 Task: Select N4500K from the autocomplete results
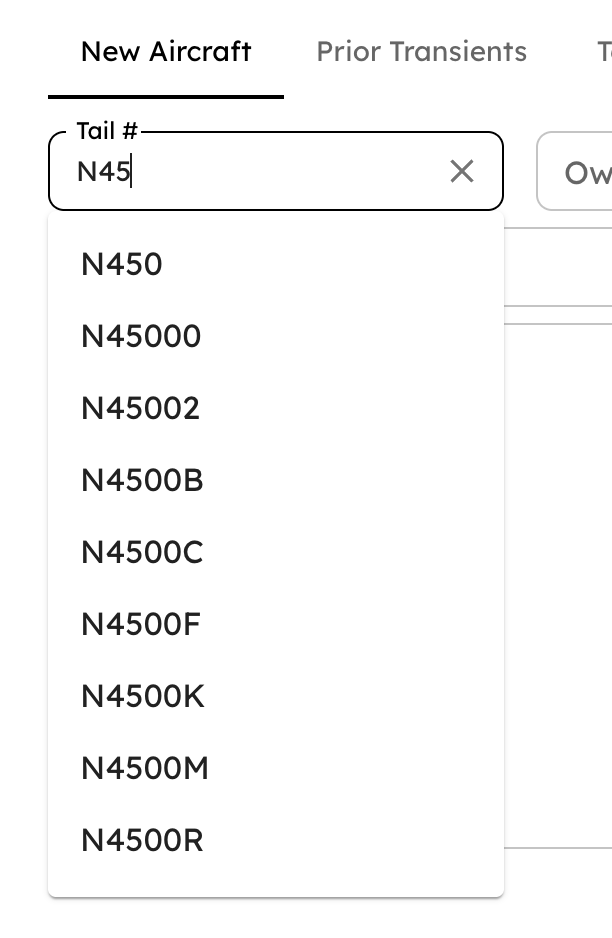[x=142, y=696]
